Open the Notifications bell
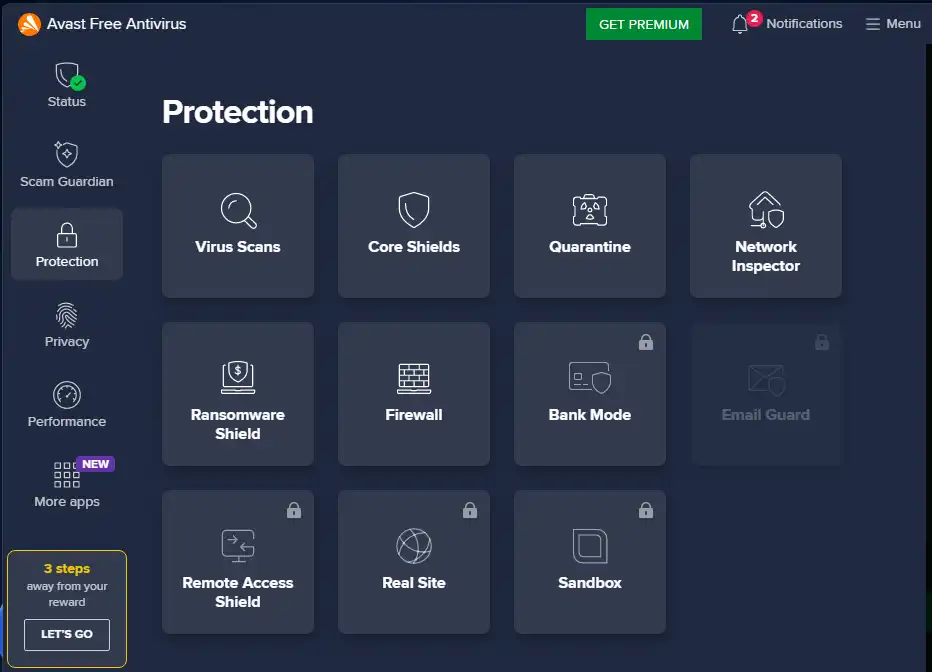Image resolution: width=932 pixels, height=672 pixels. 786,23
